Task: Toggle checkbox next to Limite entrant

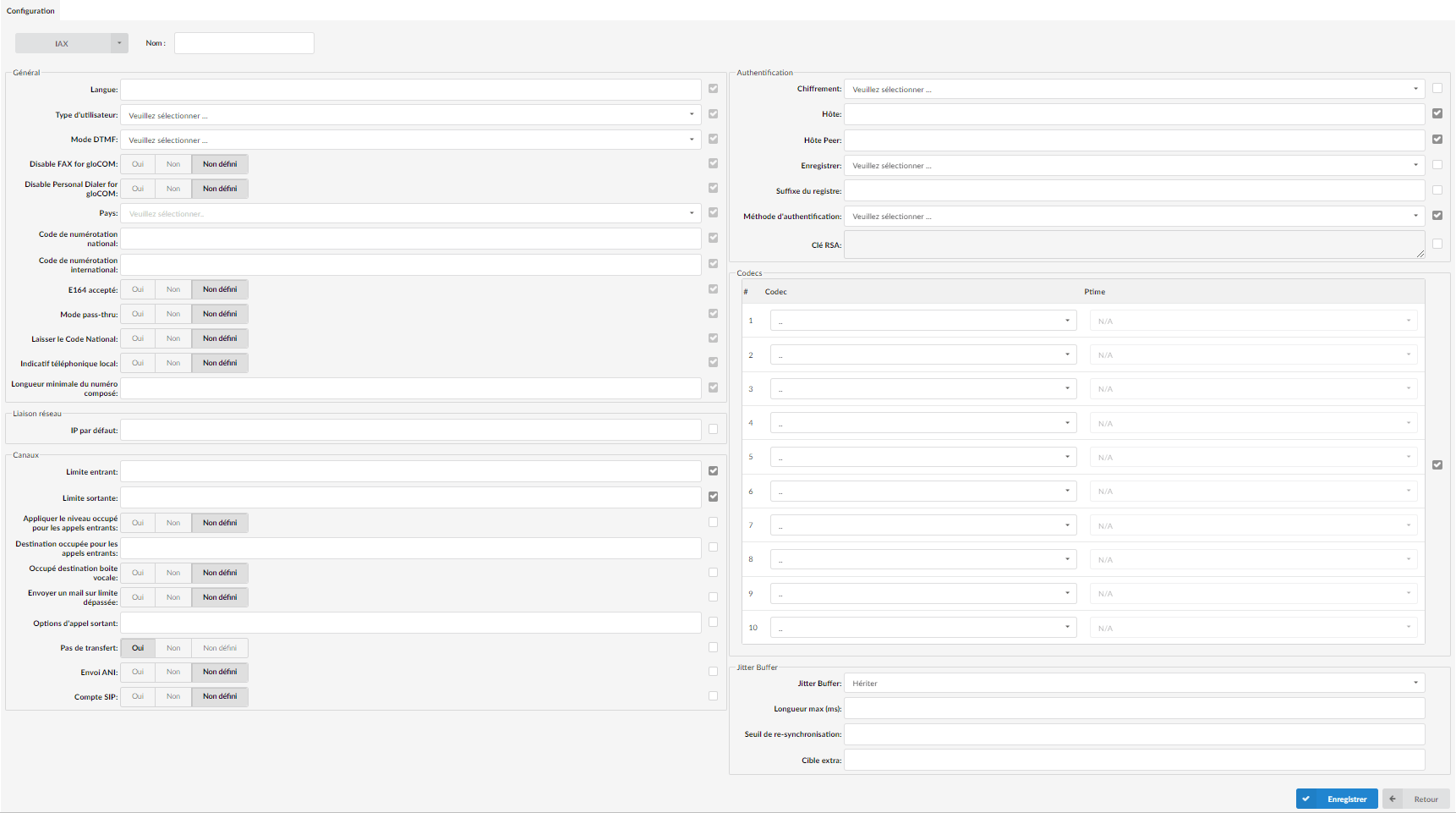Action: click(x=714, y=471)
